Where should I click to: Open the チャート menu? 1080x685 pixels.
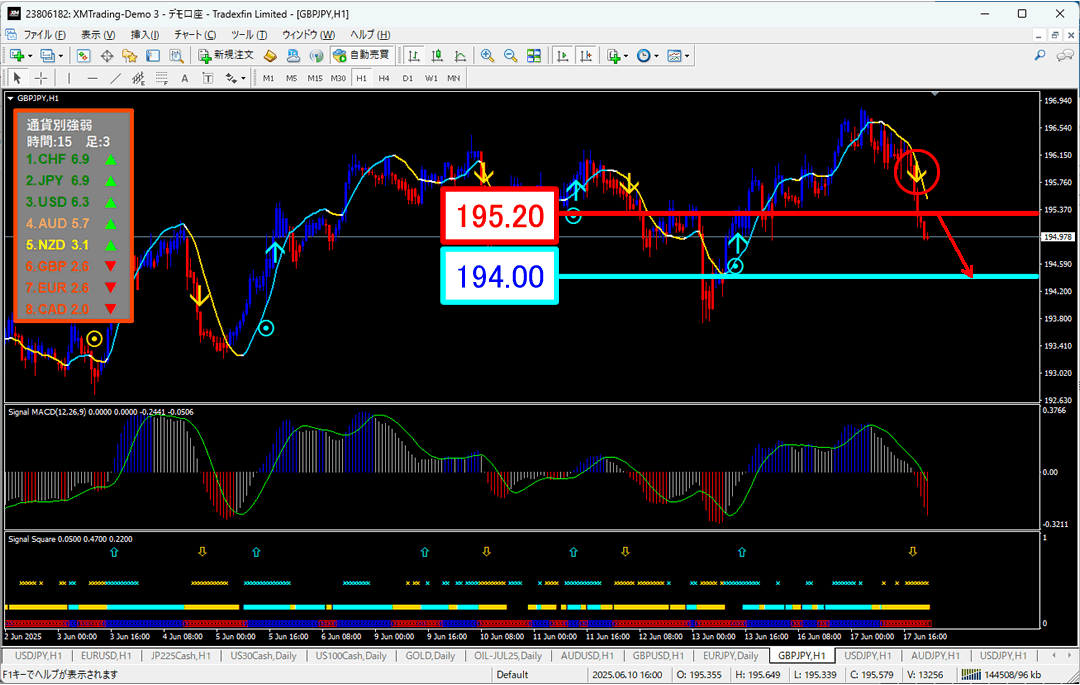[x=195, y=34]
